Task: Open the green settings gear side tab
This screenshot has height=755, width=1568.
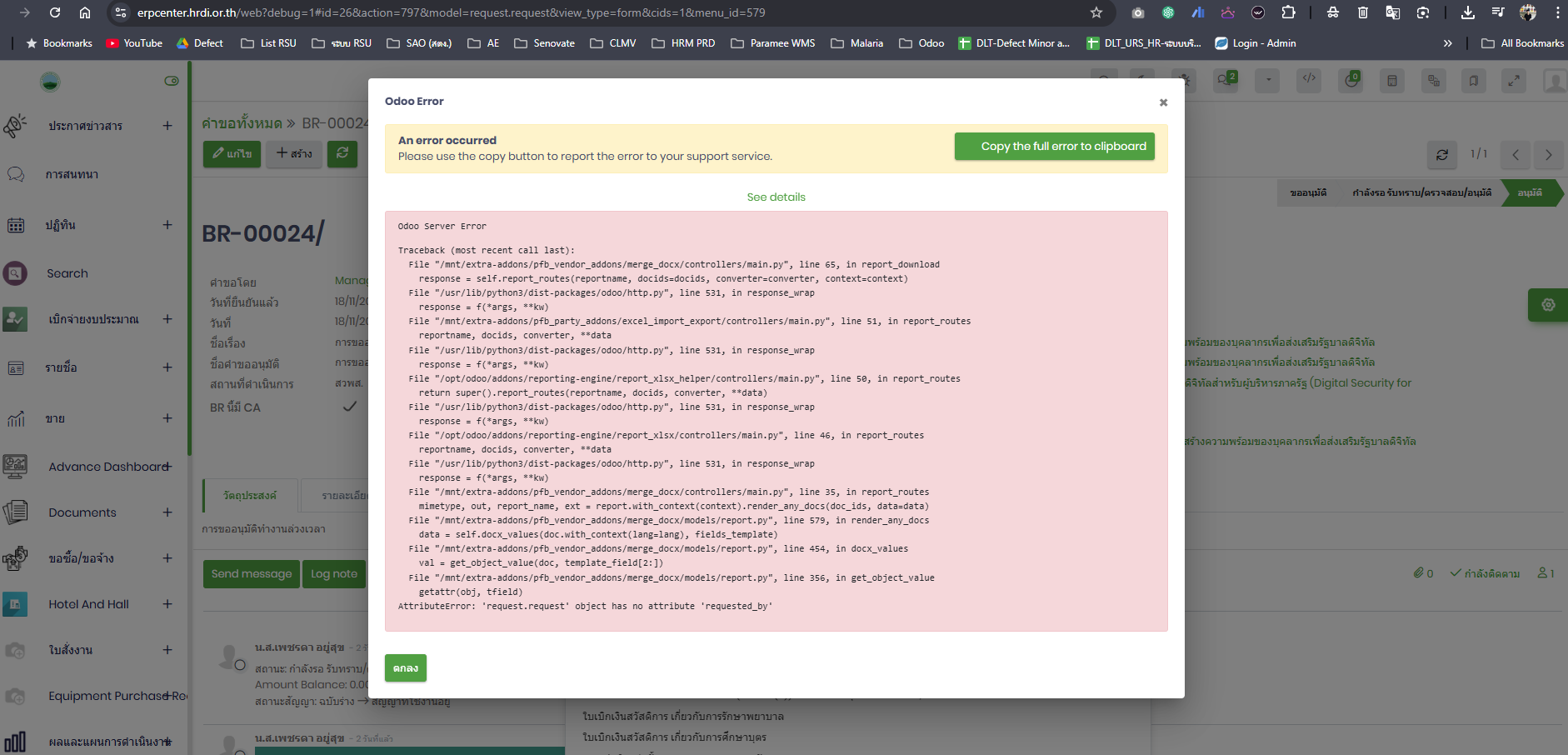Action: point(1547,305)
